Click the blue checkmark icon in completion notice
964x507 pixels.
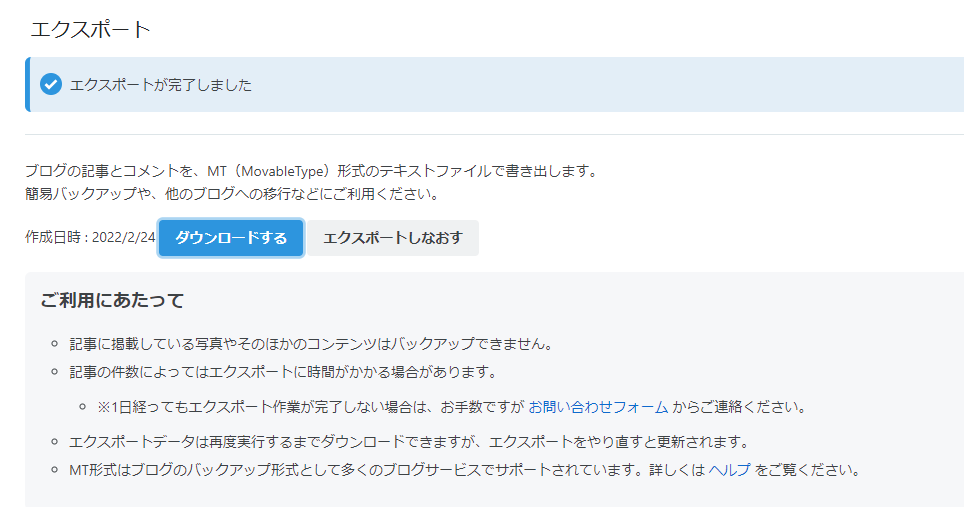[51, 84]
